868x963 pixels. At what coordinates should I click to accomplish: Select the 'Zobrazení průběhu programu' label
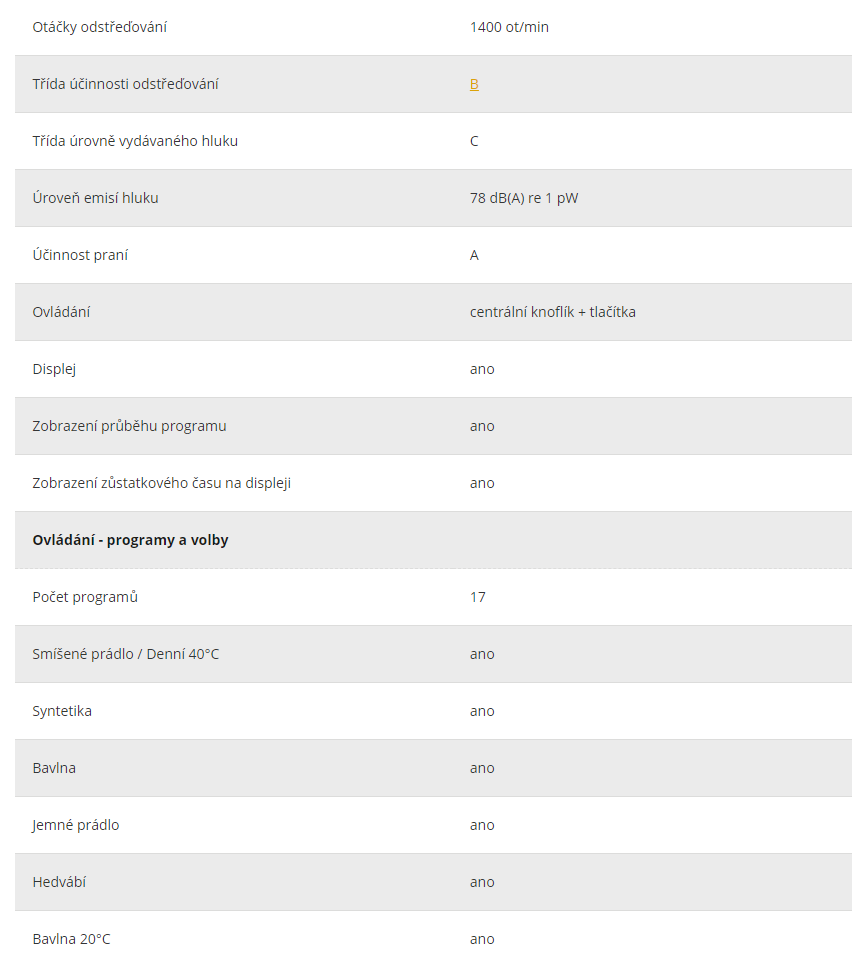click(130, 426)
